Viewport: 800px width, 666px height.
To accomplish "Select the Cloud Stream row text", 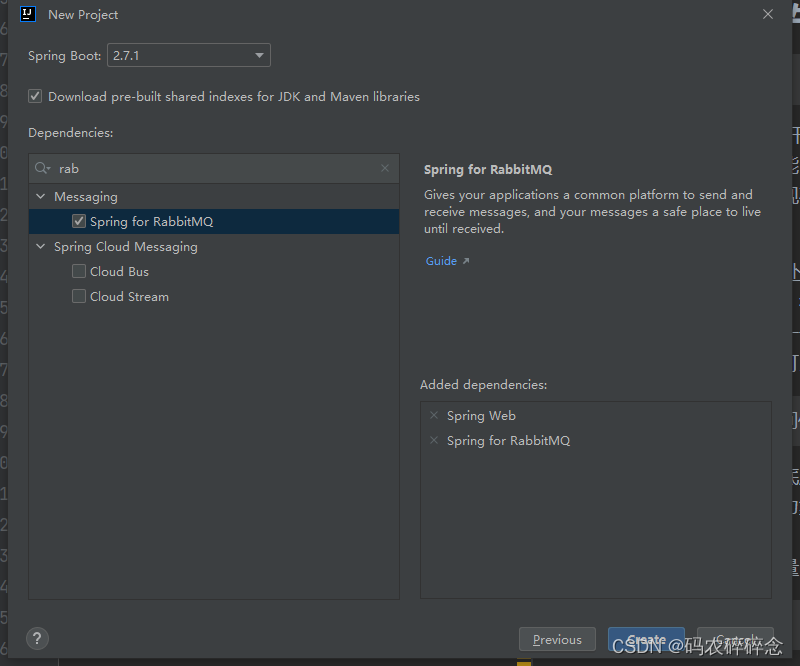I will [x=129, y=297].
